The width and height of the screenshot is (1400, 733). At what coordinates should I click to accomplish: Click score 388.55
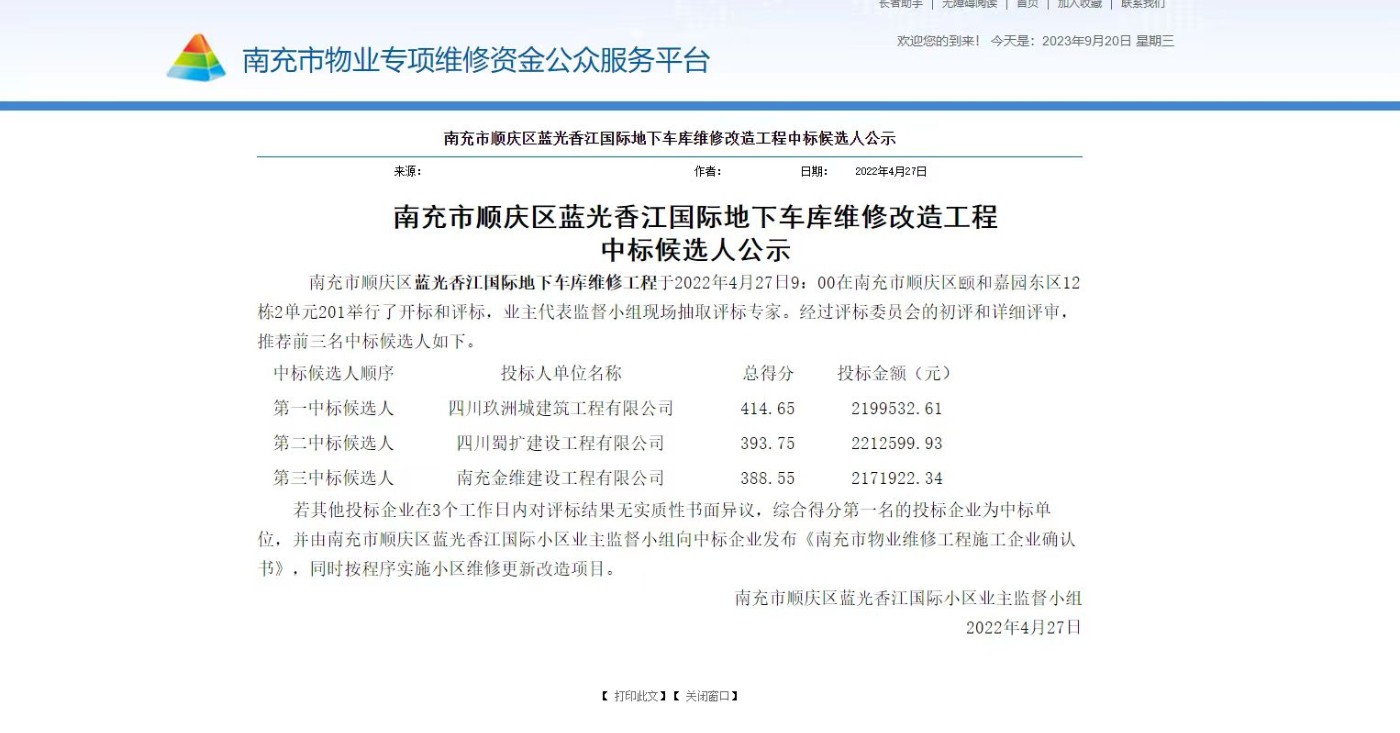coord(768,478)
